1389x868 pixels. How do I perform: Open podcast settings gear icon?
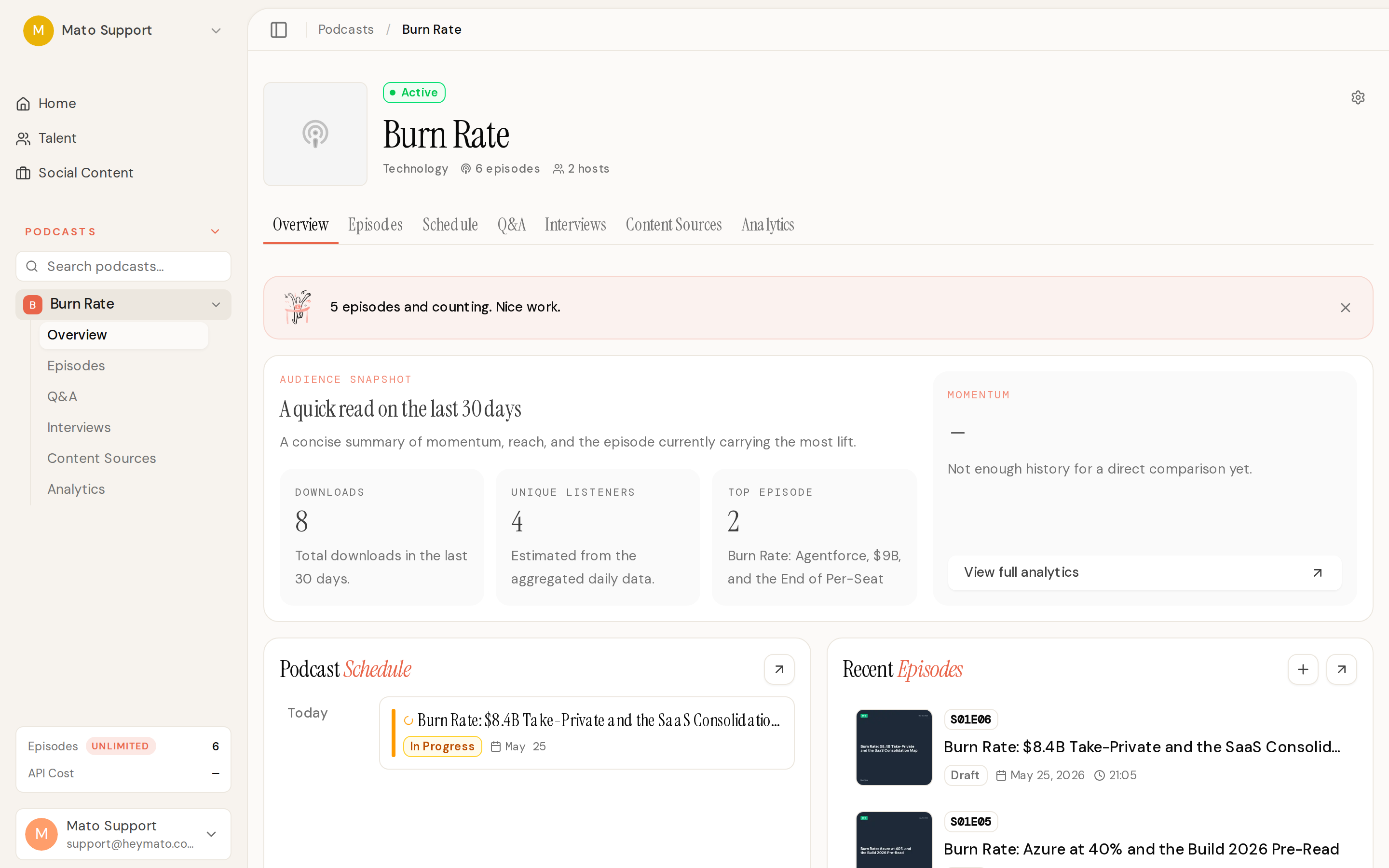1358,97
